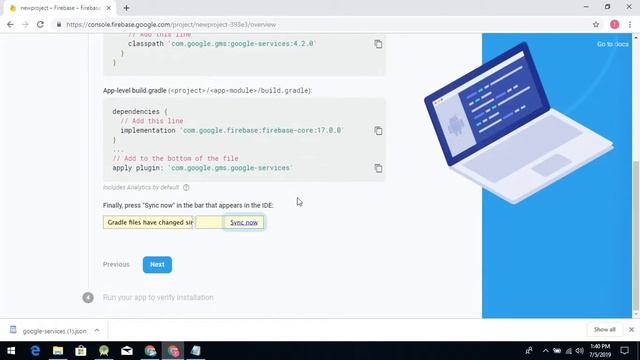Reload the Firebase console page
This screenshot has width=640, height=360.
40,24
